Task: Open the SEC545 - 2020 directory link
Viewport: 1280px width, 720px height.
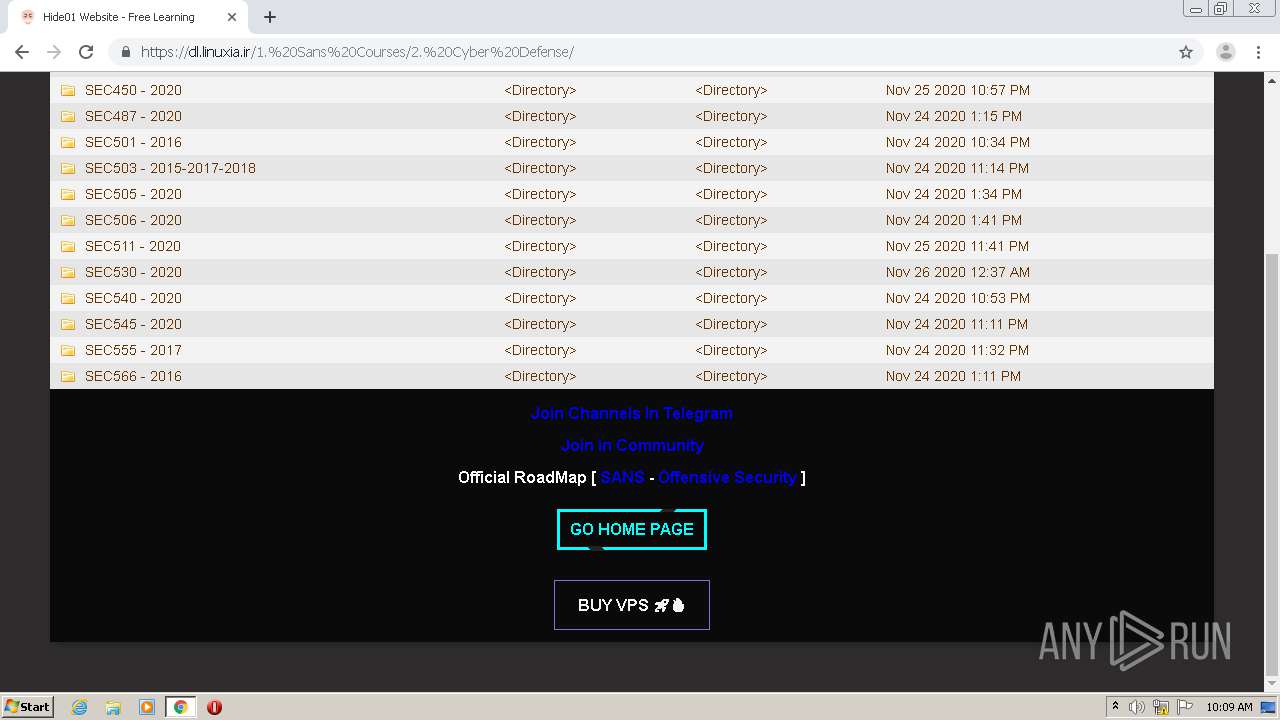Action: (133, 324)
